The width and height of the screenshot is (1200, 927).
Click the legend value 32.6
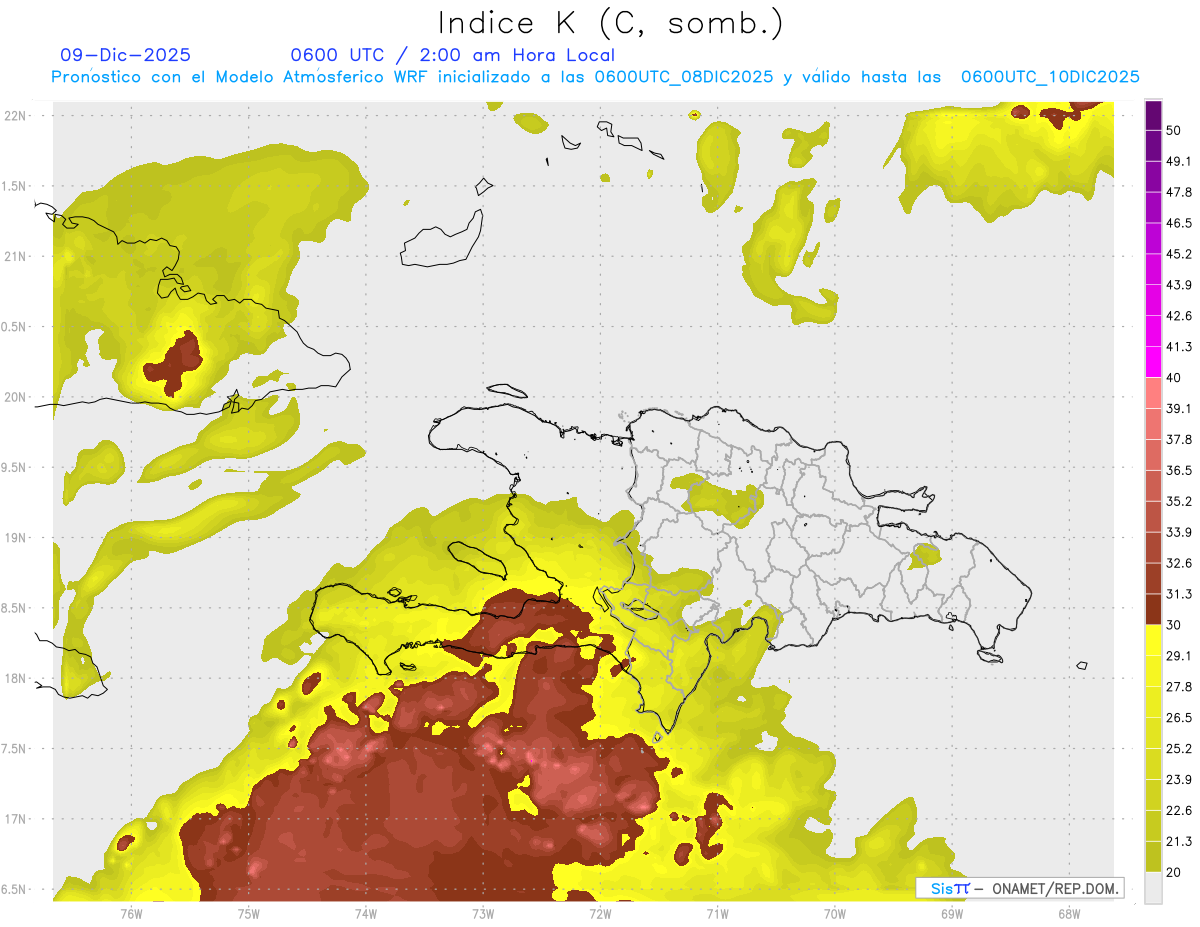click(x=1178, y=563)
